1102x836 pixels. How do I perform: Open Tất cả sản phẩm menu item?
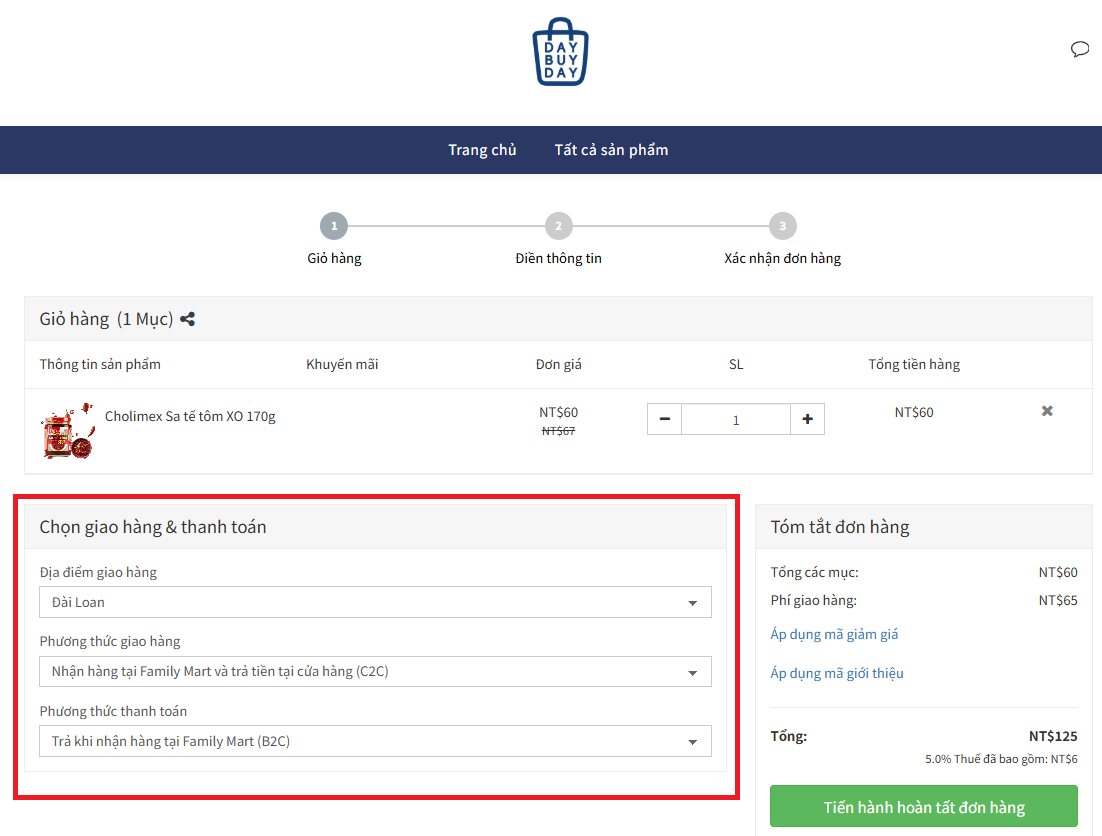coord(611,150)
